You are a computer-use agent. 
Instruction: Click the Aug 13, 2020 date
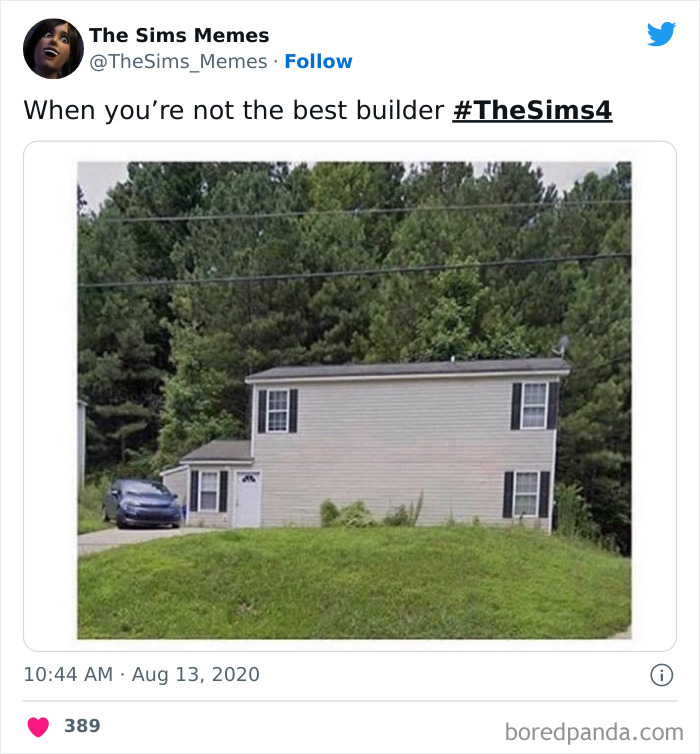pos(196,674)
